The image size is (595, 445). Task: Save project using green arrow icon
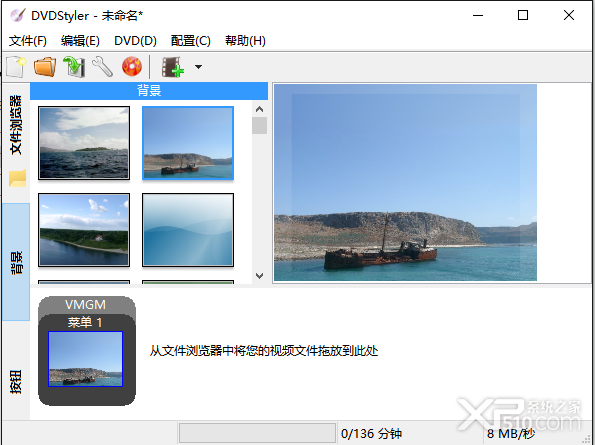tap(74, 67)
